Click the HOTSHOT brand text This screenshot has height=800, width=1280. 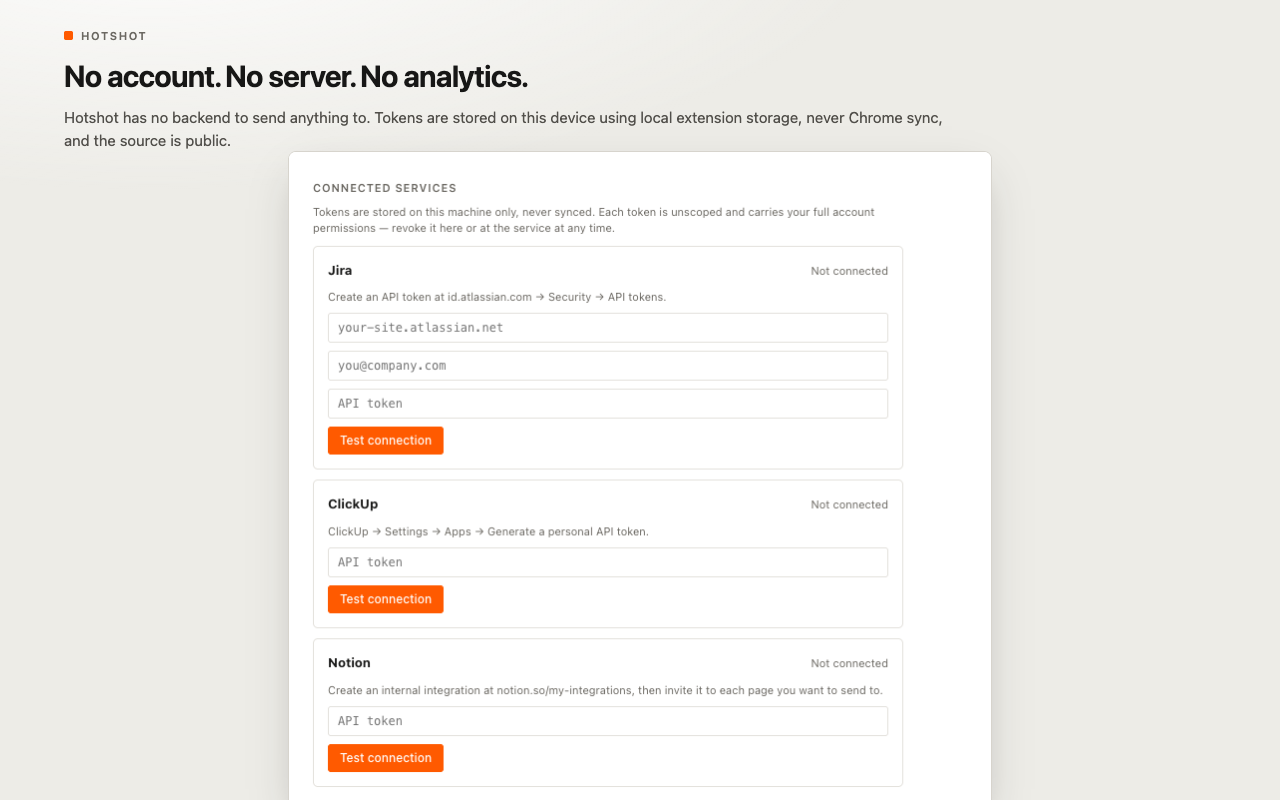click(114, 36)
